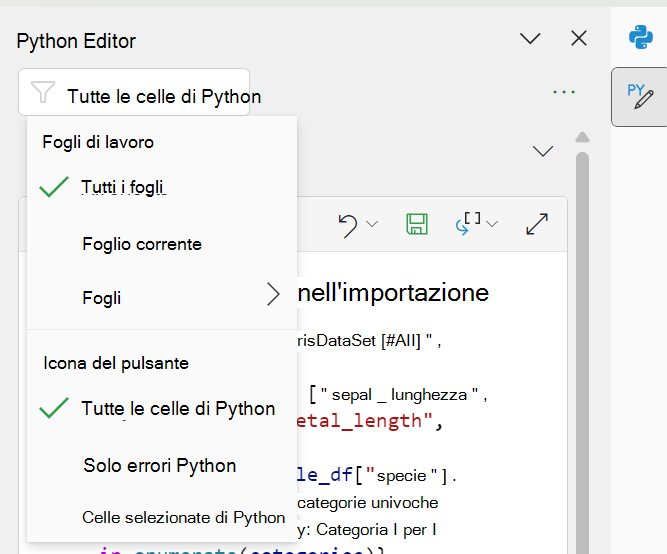Screen dimensions: 667x554
Task: Open the PY editor pencil button
Action: click(x=639, y=97)
